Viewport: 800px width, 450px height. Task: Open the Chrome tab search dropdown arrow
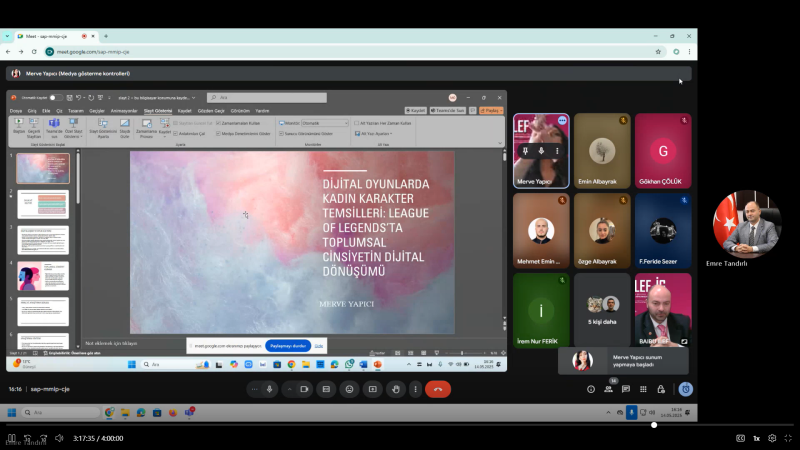click(x=7, y=36)
